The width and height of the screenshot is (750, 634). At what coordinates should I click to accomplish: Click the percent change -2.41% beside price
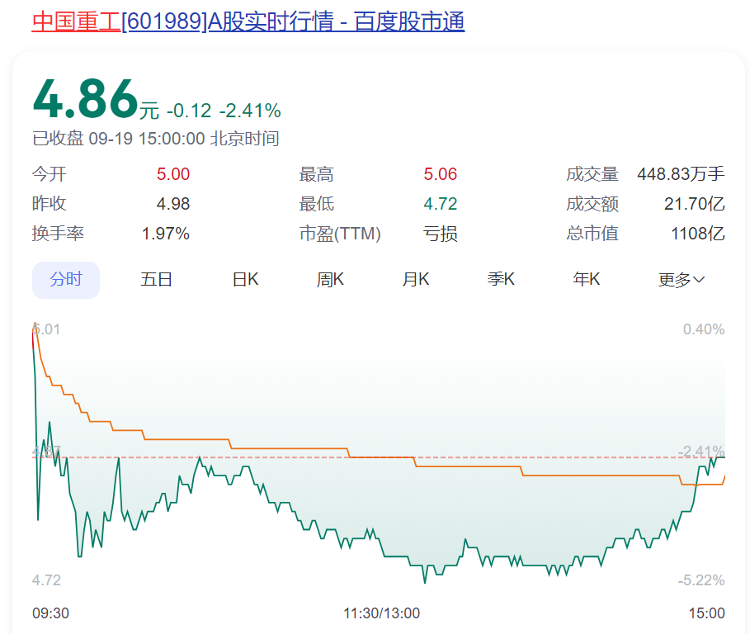pyautogui.click(x=250, y=111)
